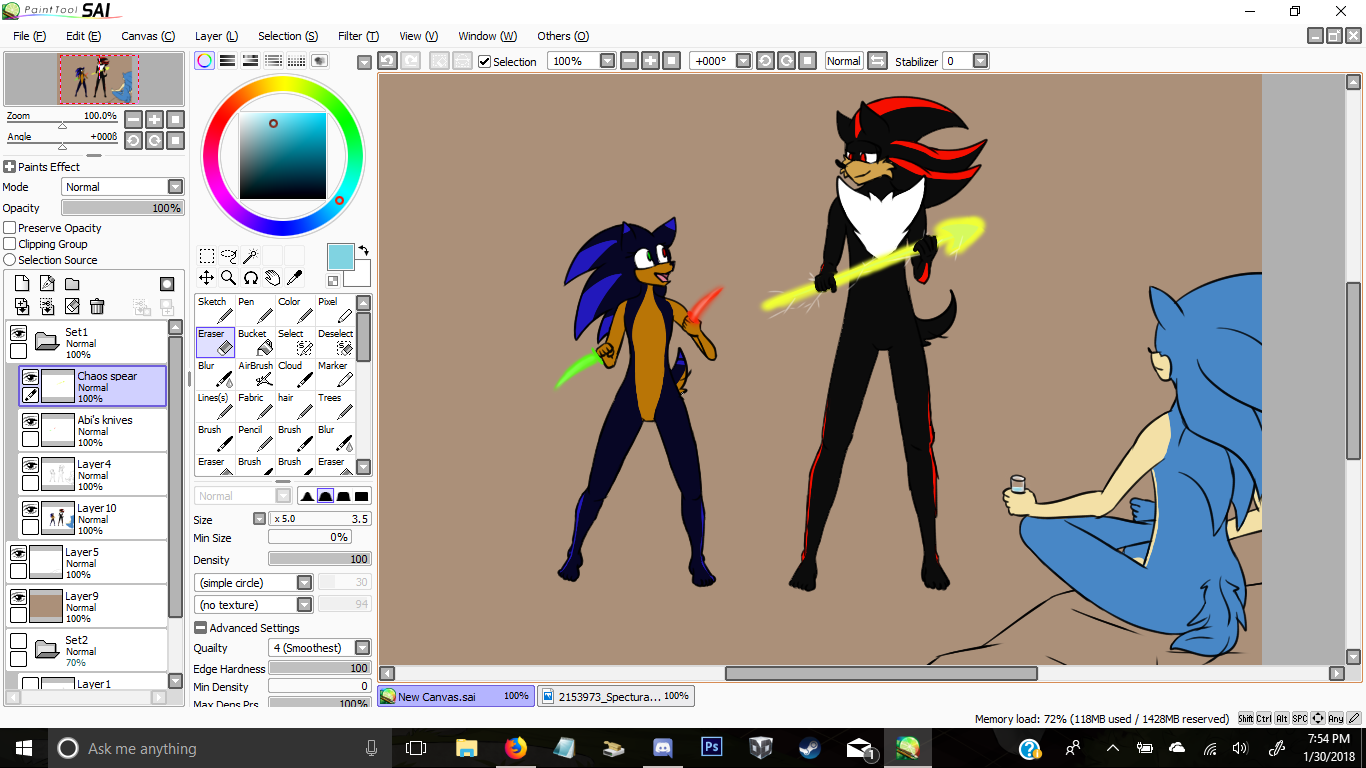
Task: Open Photoshop from the taskbar
Action: 712,748
